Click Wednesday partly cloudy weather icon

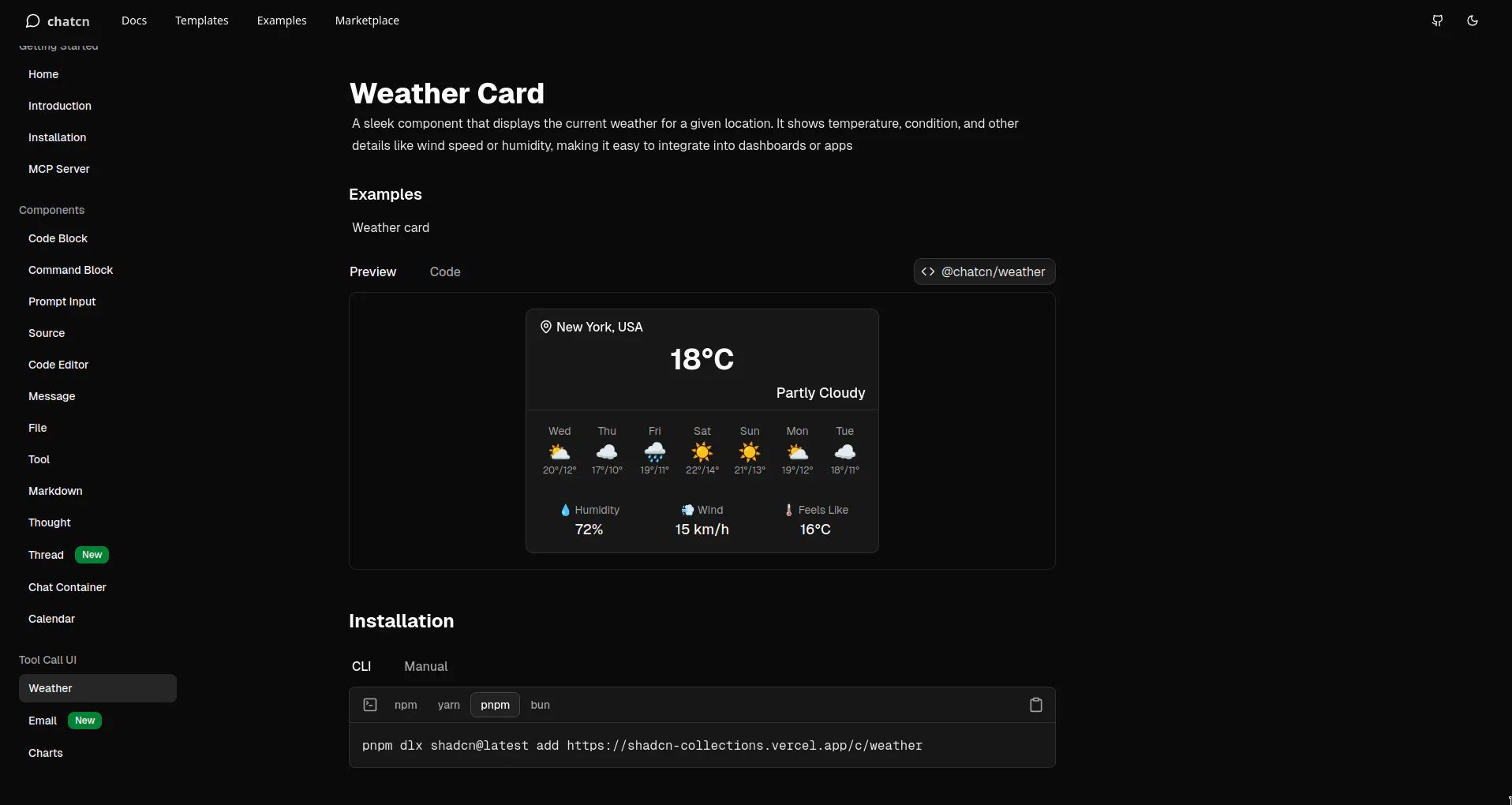point(560,452)
